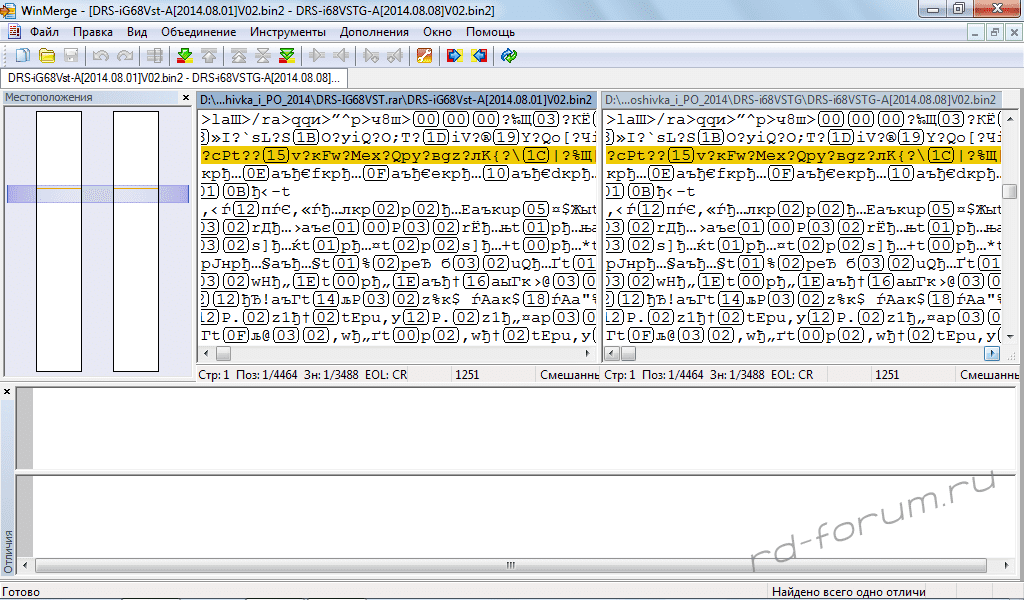The image size is (1024, 600).
Task: Refresh comparison with green-blue arrows icon
Action: pos(509,56)
